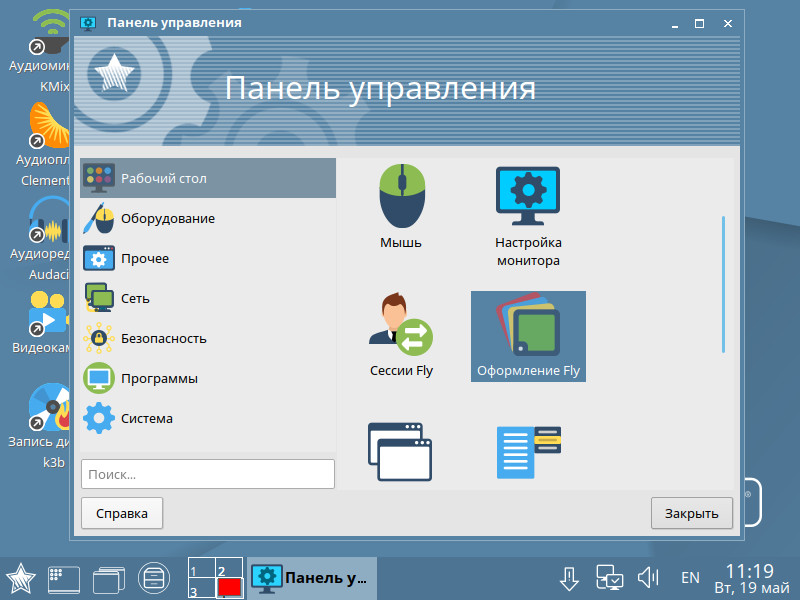
Task: Click the stacked windows icon on the taskbar
Action: point(109,580)
